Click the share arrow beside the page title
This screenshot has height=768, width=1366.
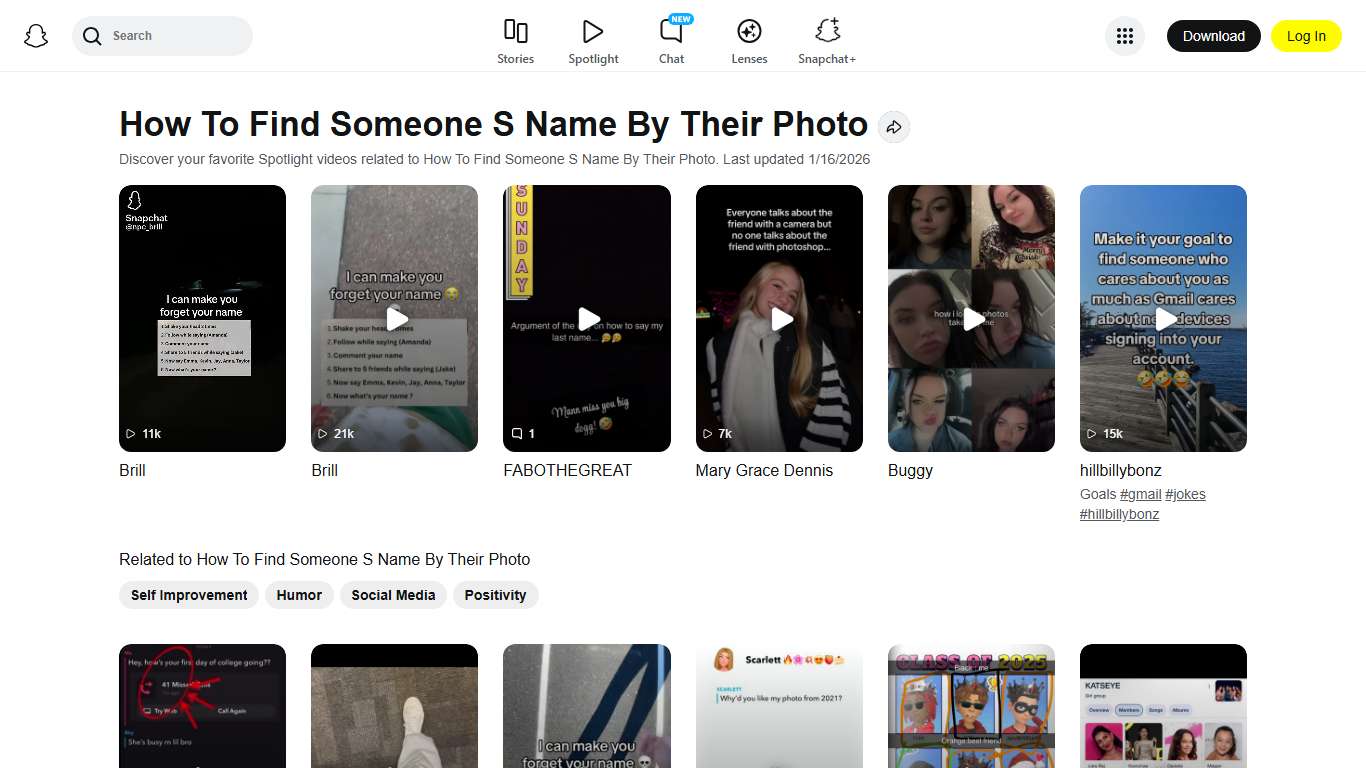pos(894,127)
